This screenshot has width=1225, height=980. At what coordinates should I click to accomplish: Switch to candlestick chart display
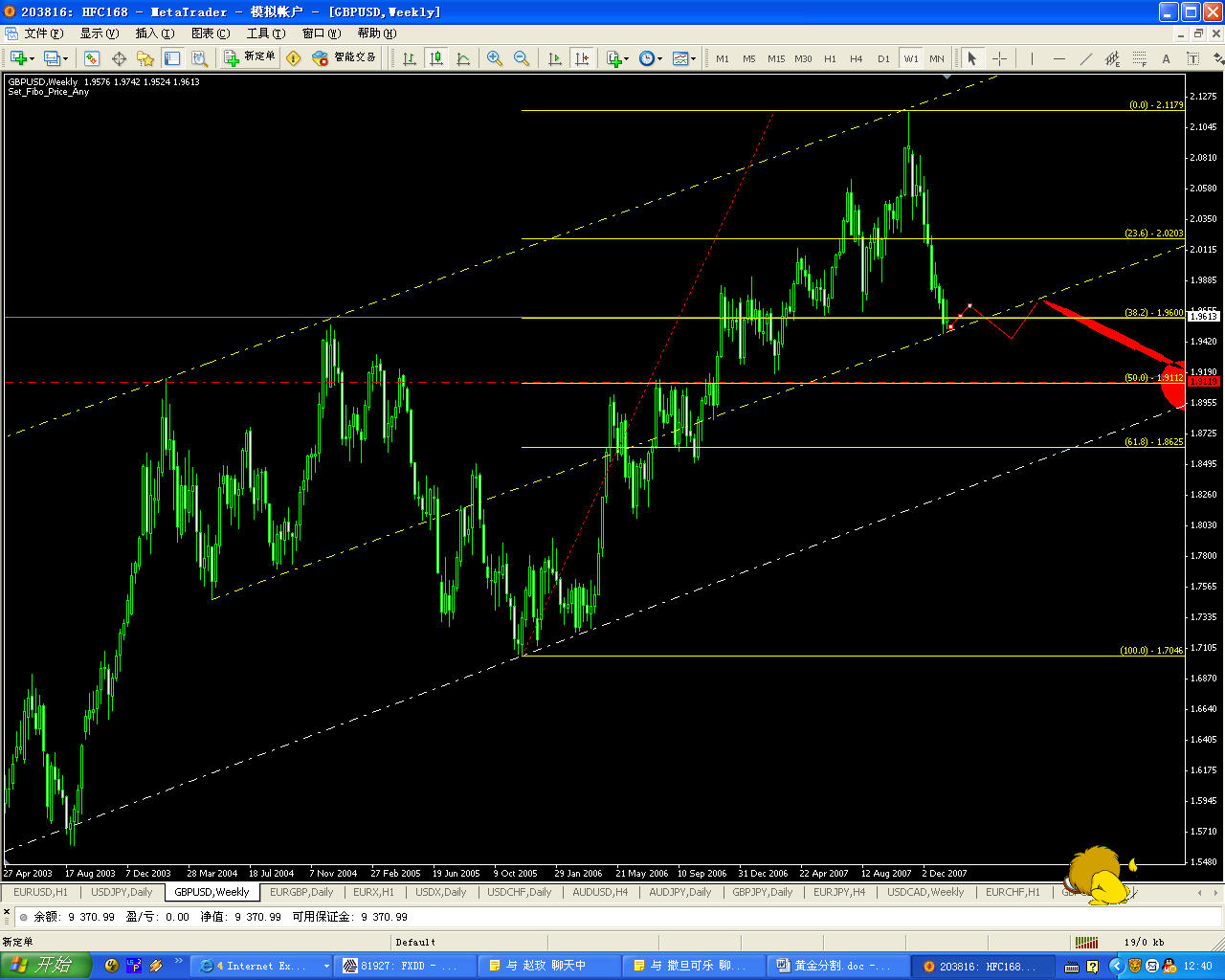(436, 58)
